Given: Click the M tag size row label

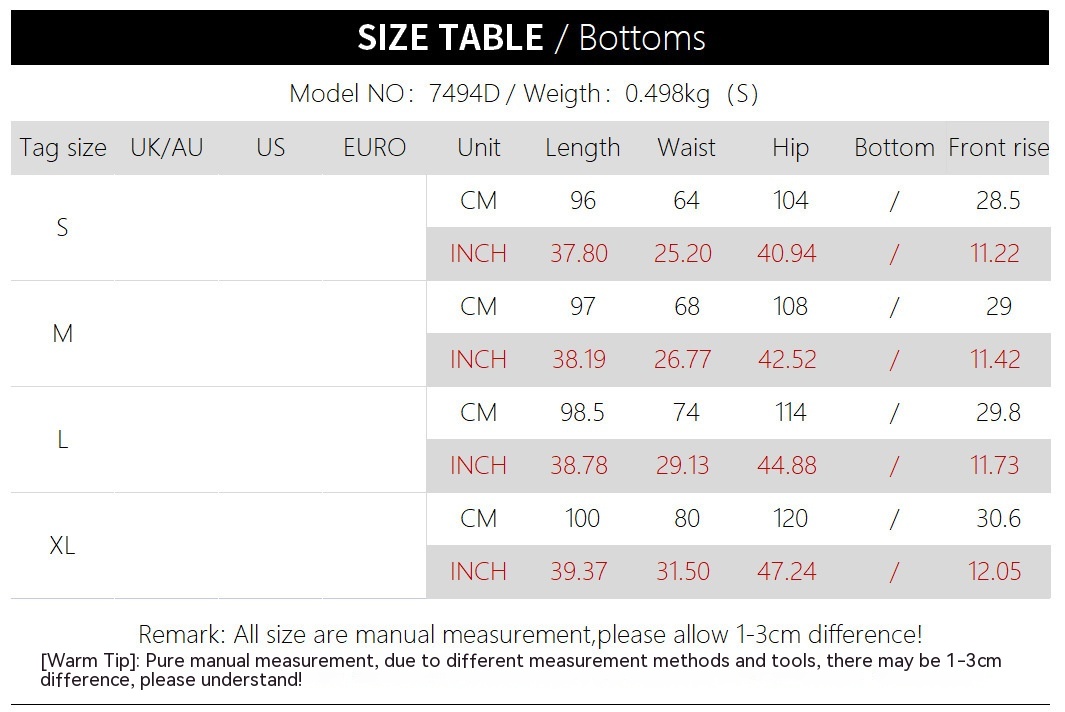Looking at the screenshot, I should pos(62,334).
